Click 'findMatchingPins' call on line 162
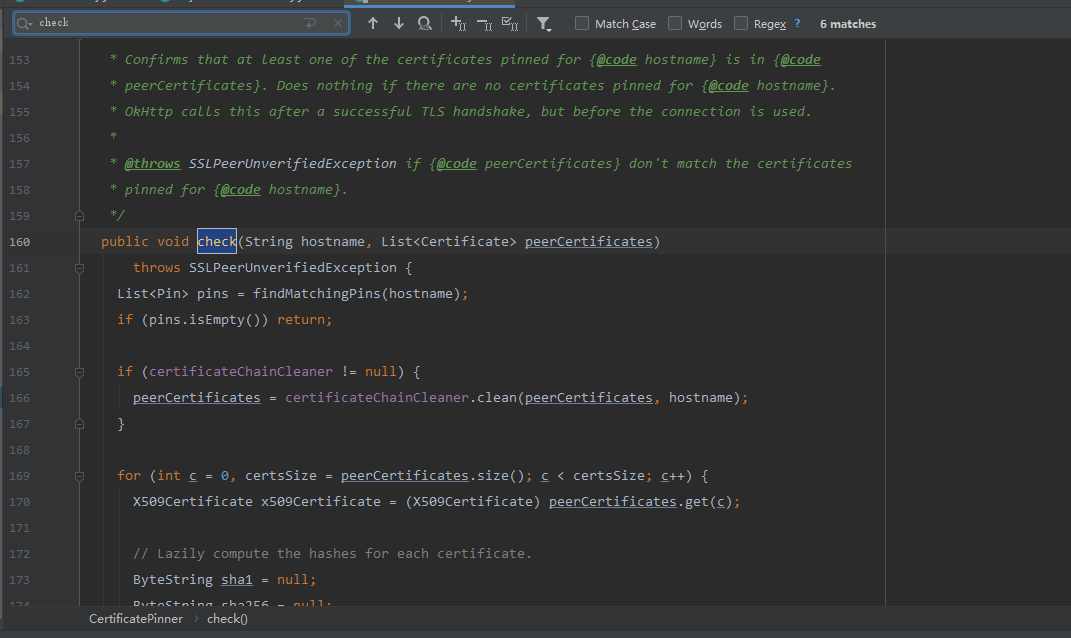The width and height of the screenshot is (1071, 638). 317,294
